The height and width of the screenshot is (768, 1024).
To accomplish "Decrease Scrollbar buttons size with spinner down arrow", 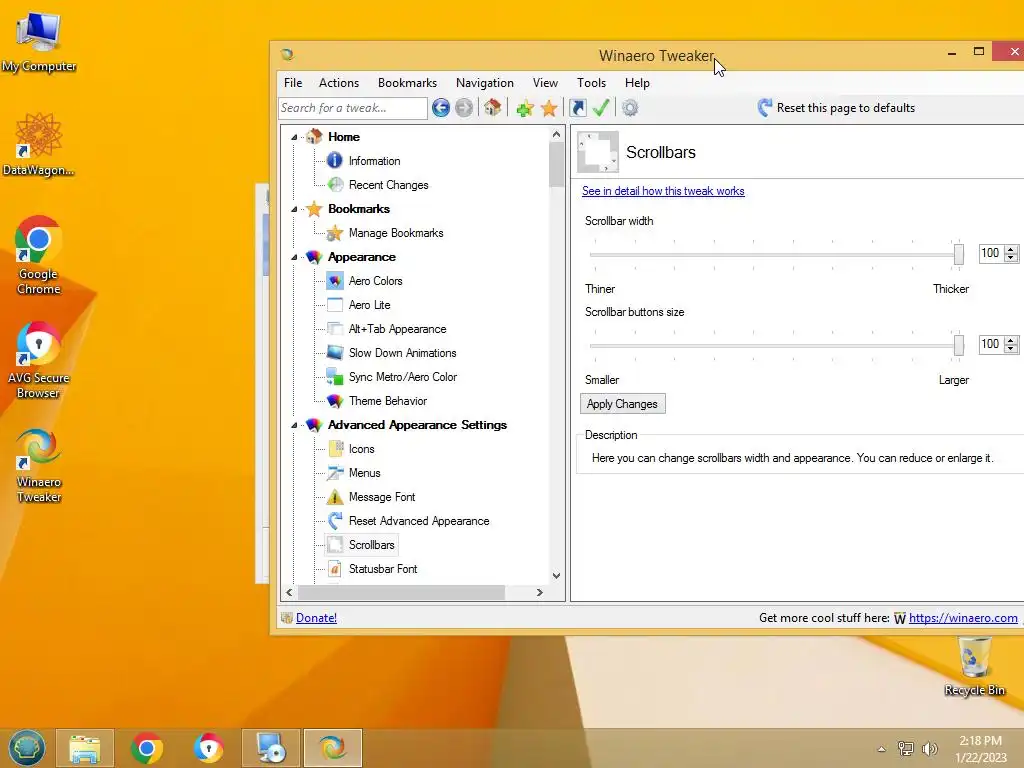I will pyautogui.click(x=1011, y=348).
